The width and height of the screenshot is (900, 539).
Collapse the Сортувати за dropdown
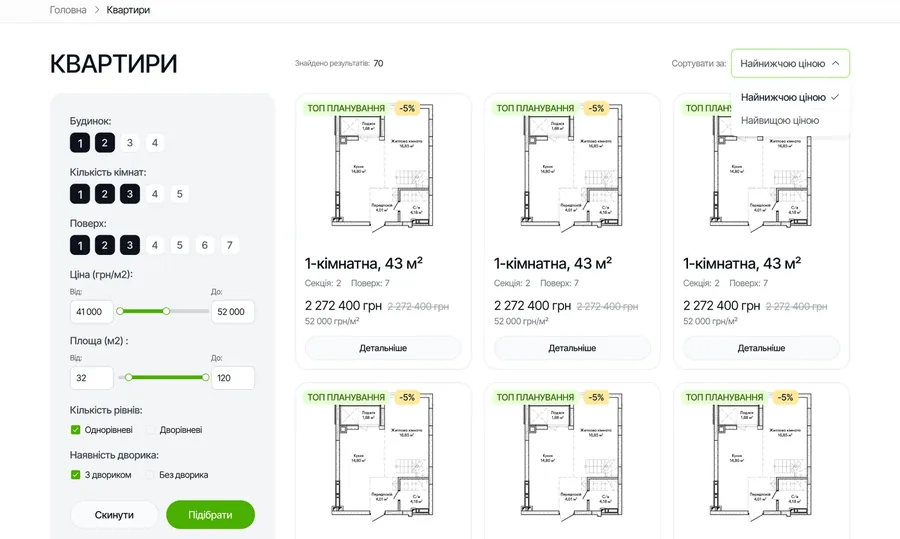[x=790, y=63]
